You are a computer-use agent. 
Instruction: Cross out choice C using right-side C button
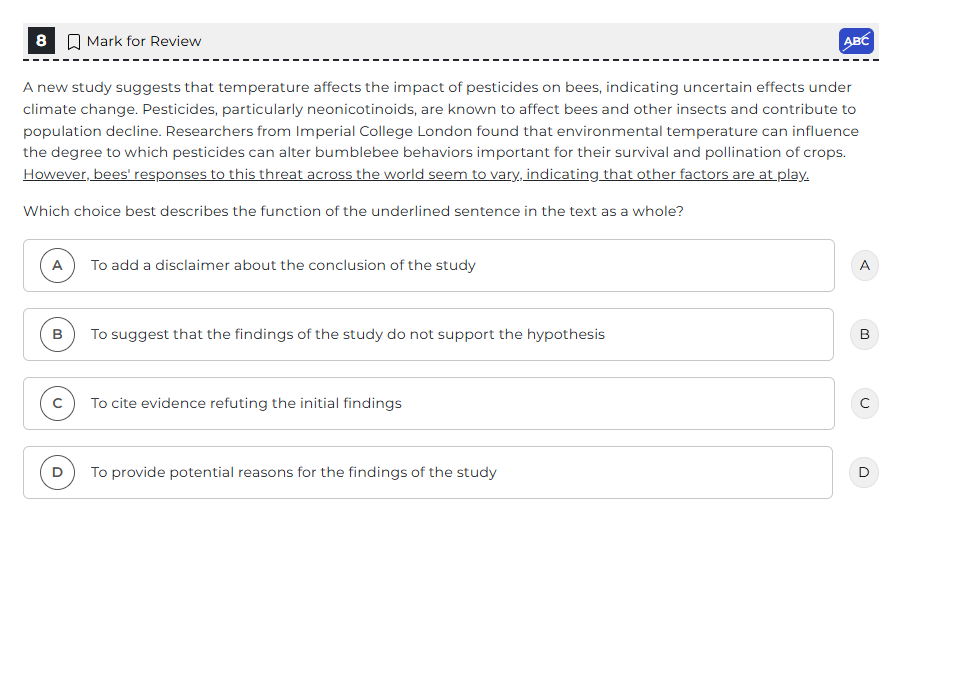[x=864, y=403]
